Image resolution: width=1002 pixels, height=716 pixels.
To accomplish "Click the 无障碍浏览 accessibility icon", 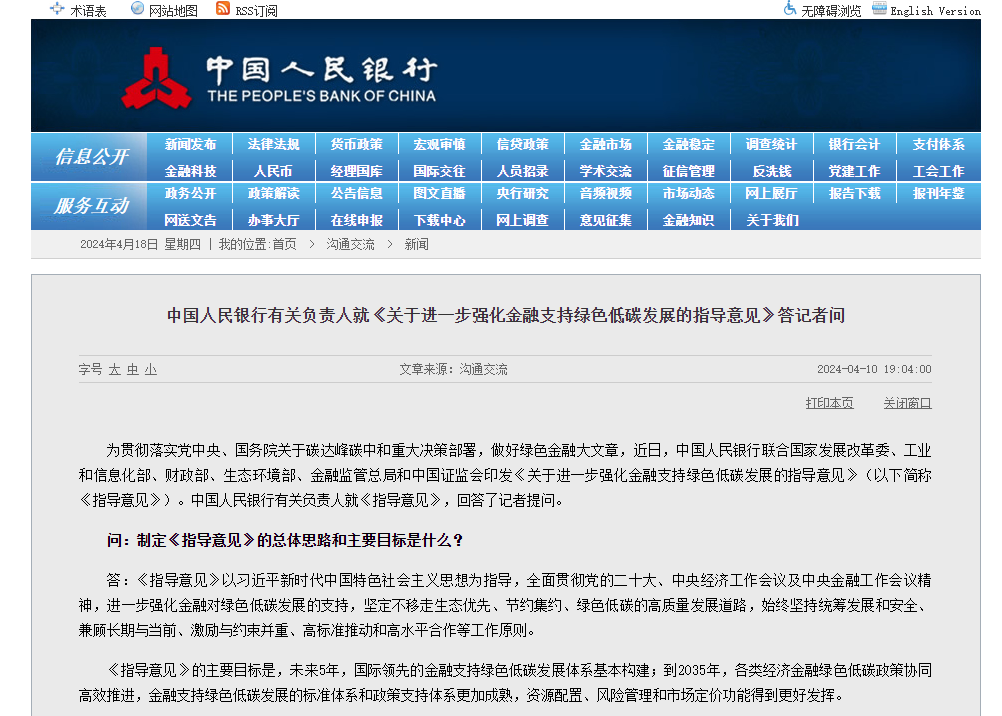I will click(790, 9).
